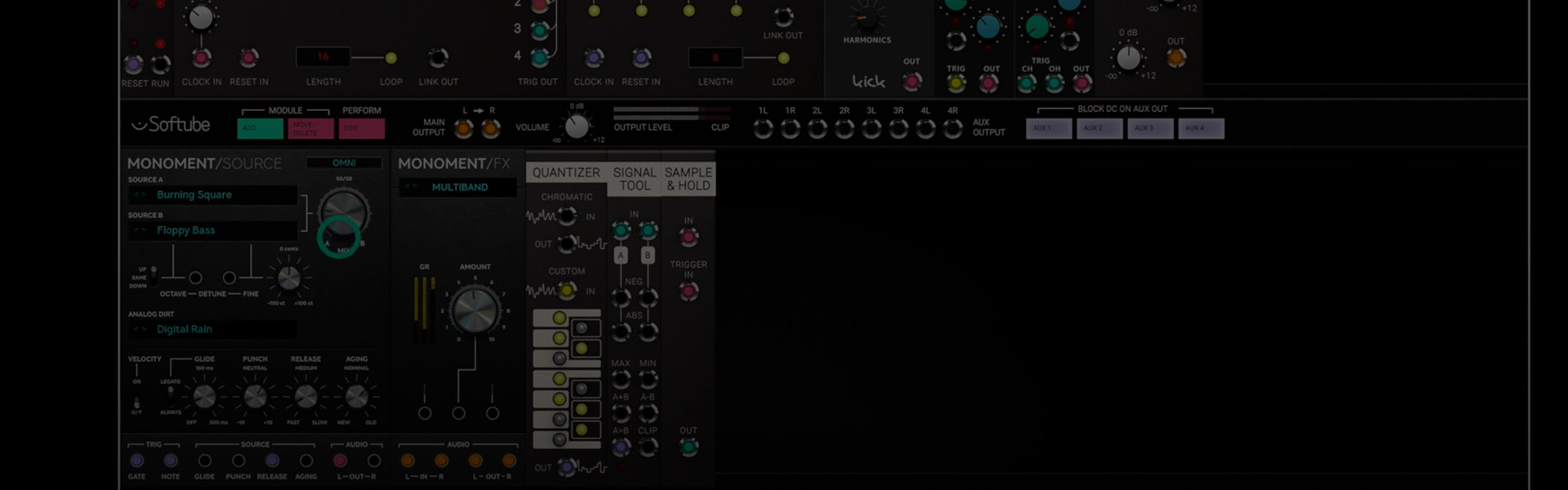Click the 1L aux output jack

click(x=763, y=128)
